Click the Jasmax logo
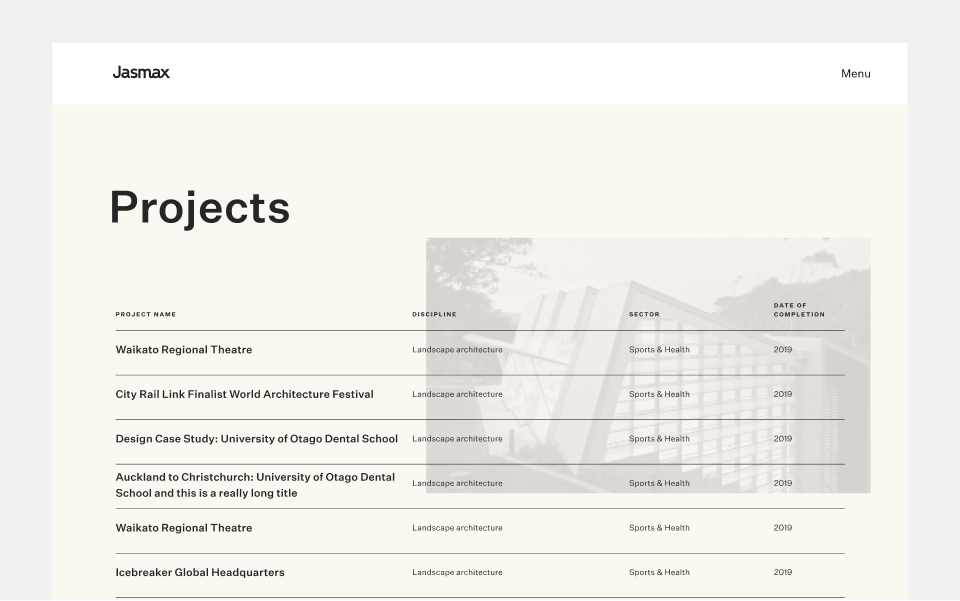The image size is (960, 601). (141, 73)
